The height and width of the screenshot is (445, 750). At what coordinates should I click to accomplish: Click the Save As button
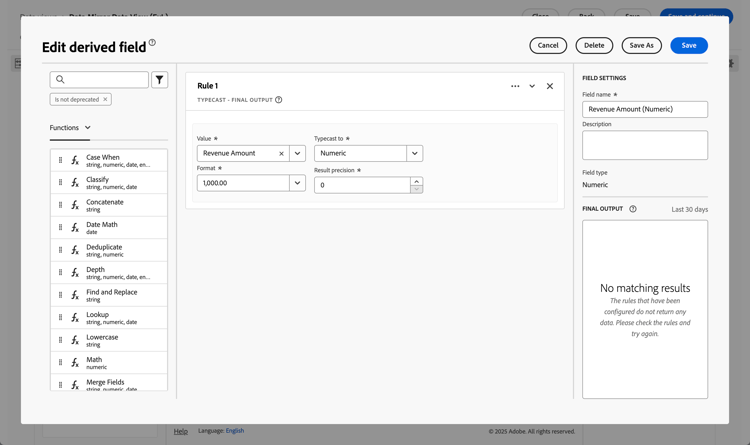pos(641,45)
